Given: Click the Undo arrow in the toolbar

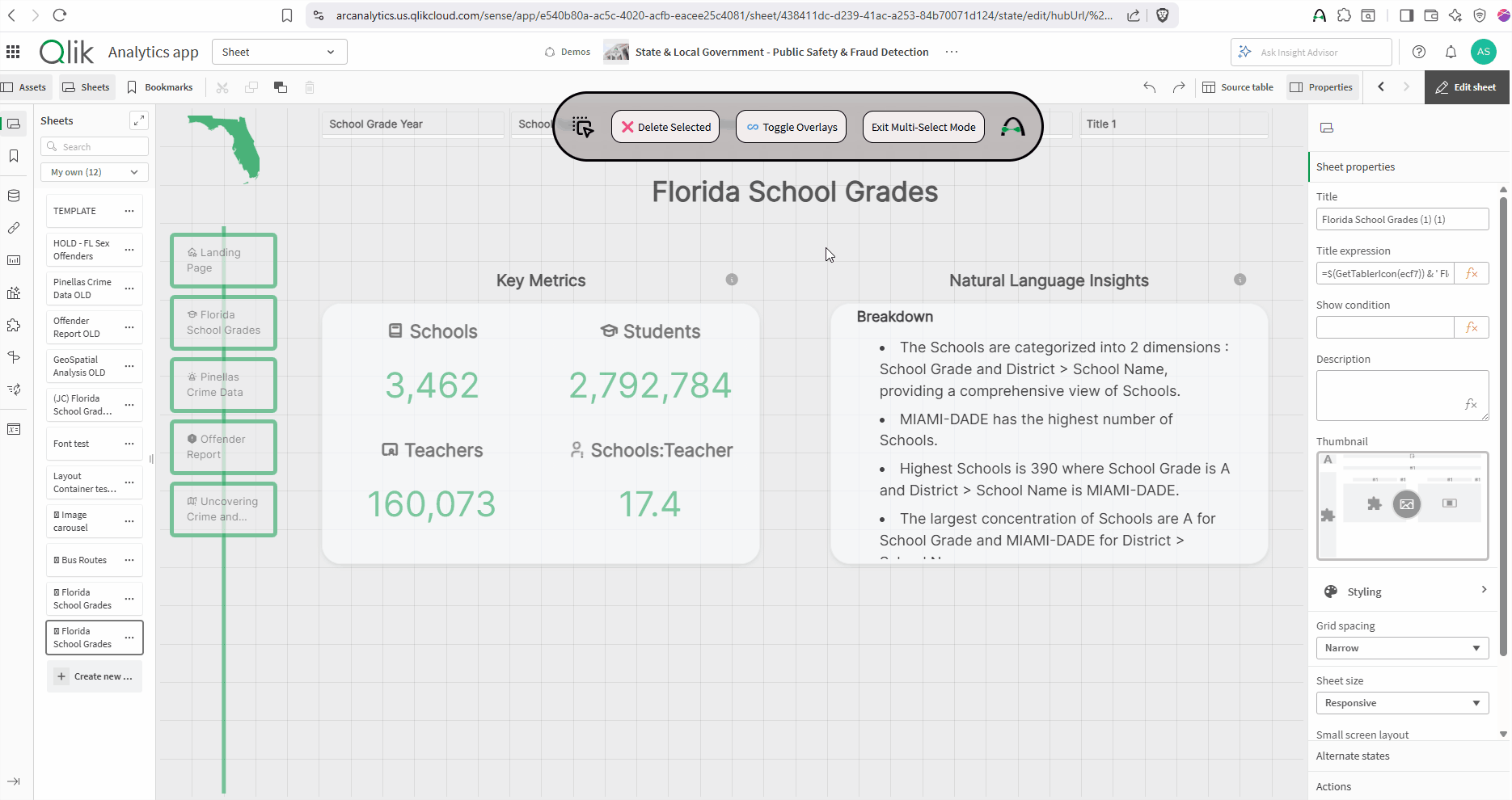Looking at the screenshot, I should pos(1148,87).
